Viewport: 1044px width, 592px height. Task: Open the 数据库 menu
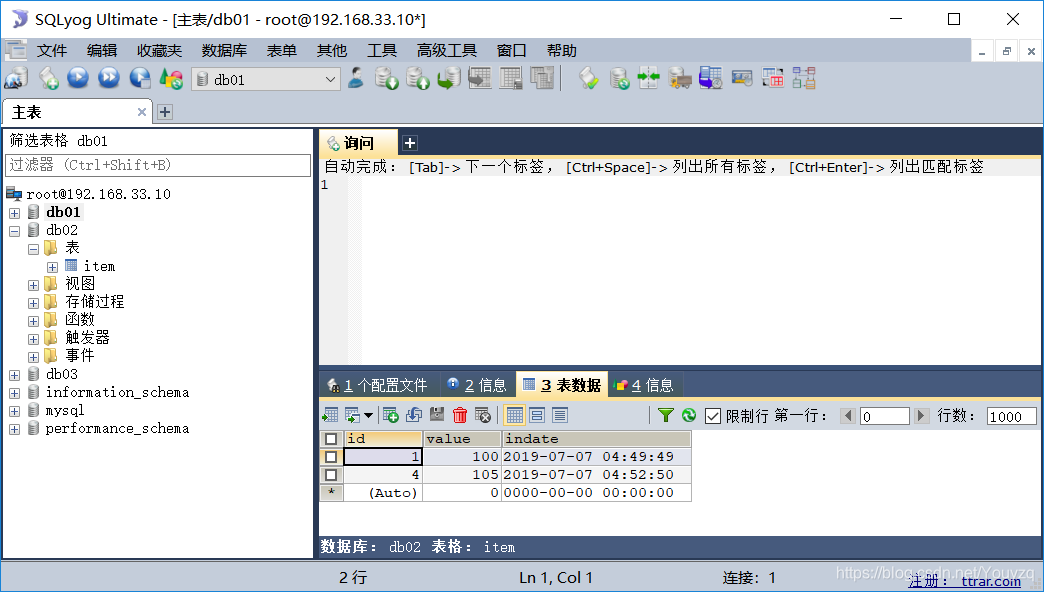click(x=224, y=51)
